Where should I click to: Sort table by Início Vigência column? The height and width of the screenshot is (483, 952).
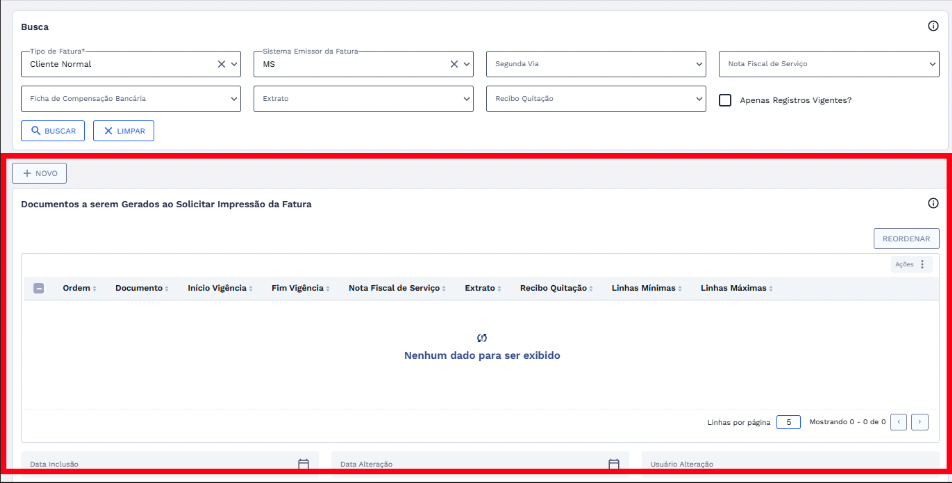(219, 288)
